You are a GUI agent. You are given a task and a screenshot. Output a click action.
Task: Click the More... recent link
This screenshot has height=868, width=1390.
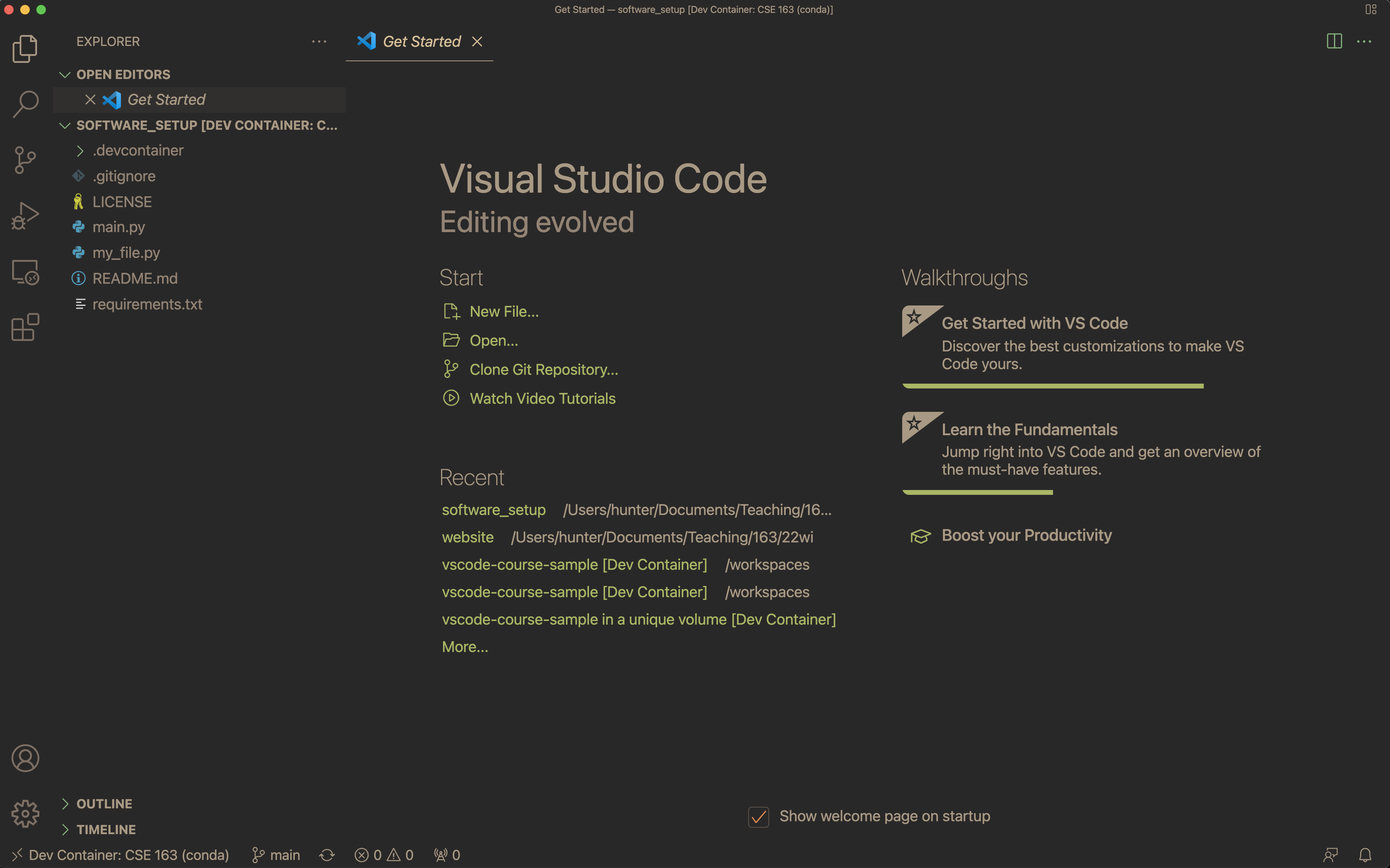point(465,647)
